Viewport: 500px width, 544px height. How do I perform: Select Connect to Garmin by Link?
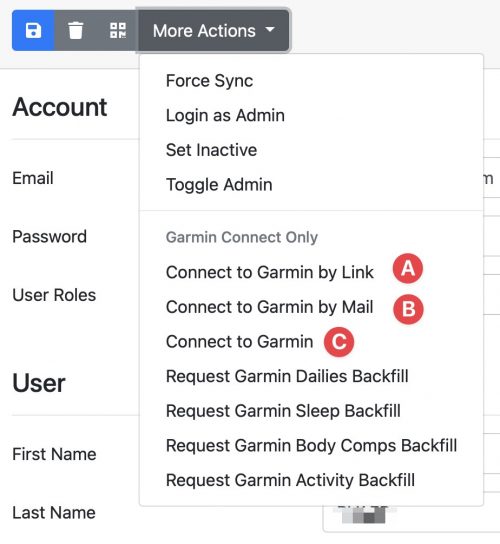[x=270, y=272]
